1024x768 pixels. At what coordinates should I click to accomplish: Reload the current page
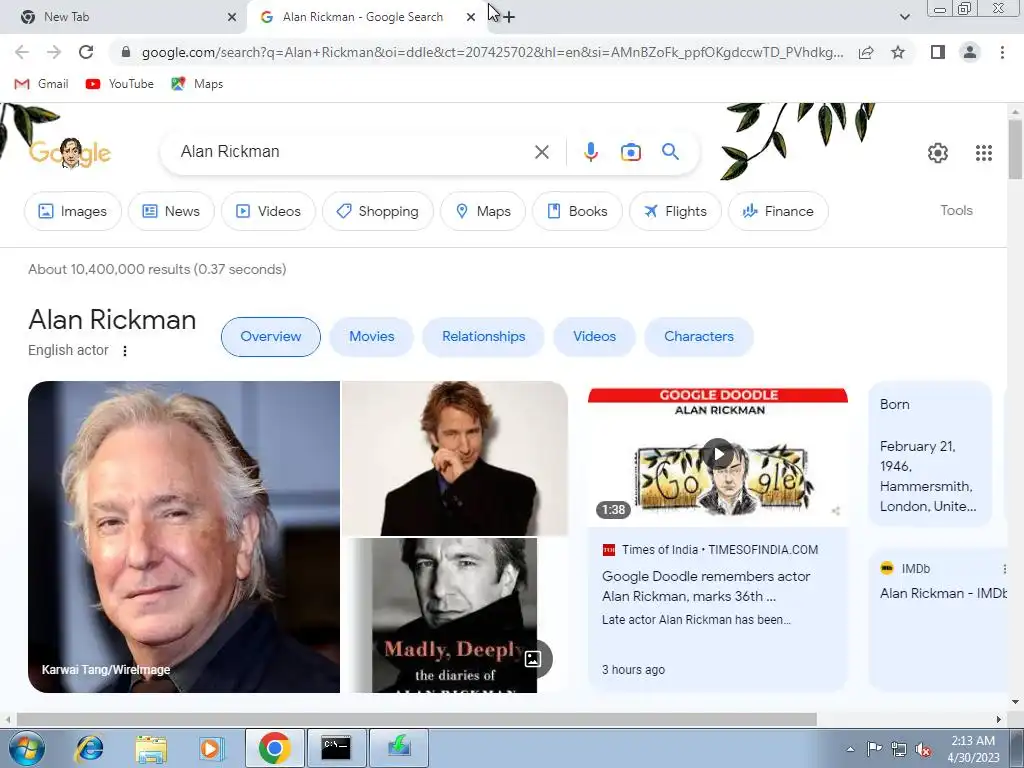(x=86, y=52)
